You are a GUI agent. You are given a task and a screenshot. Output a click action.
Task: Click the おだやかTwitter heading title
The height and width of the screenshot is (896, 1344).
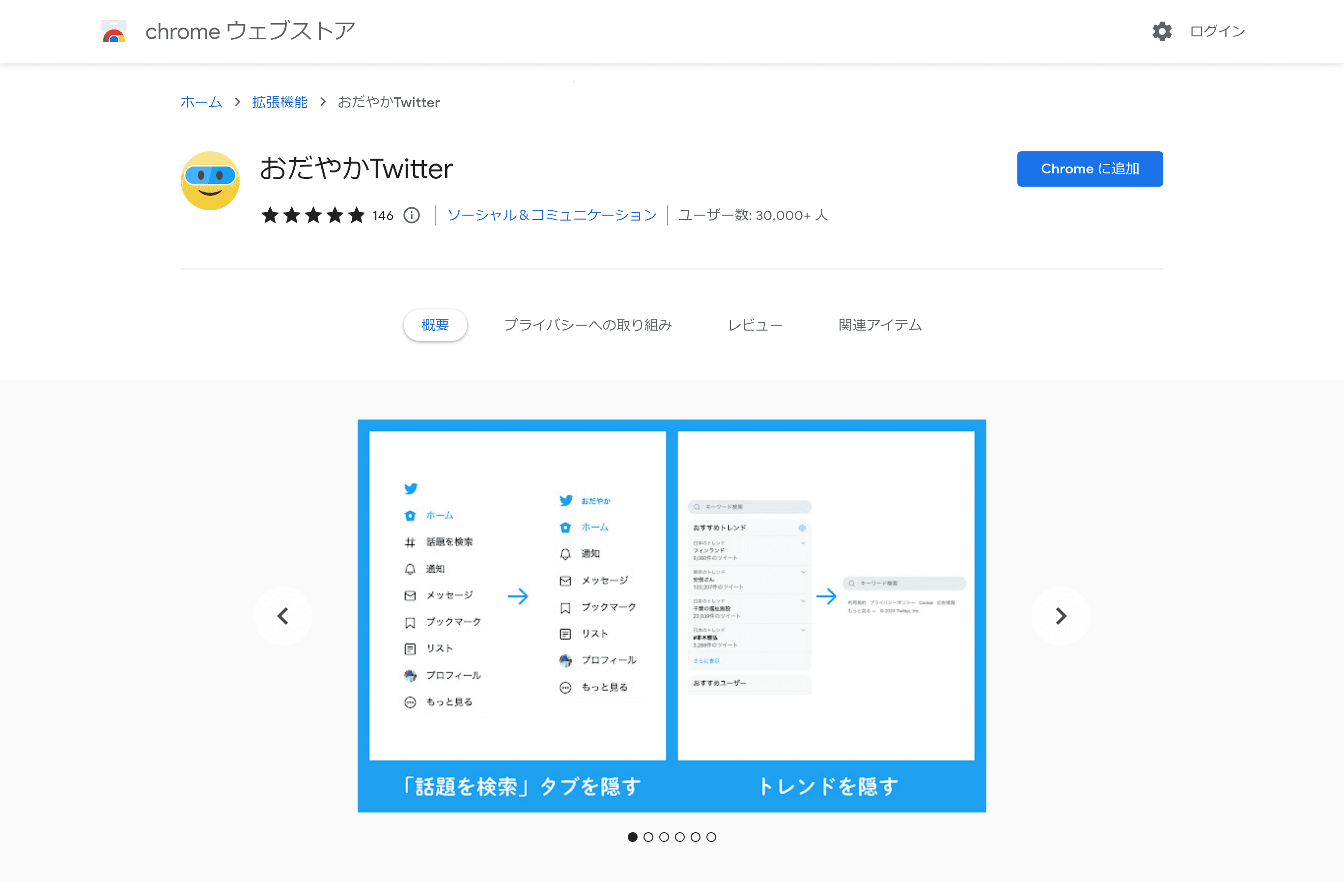click(357, 169)
